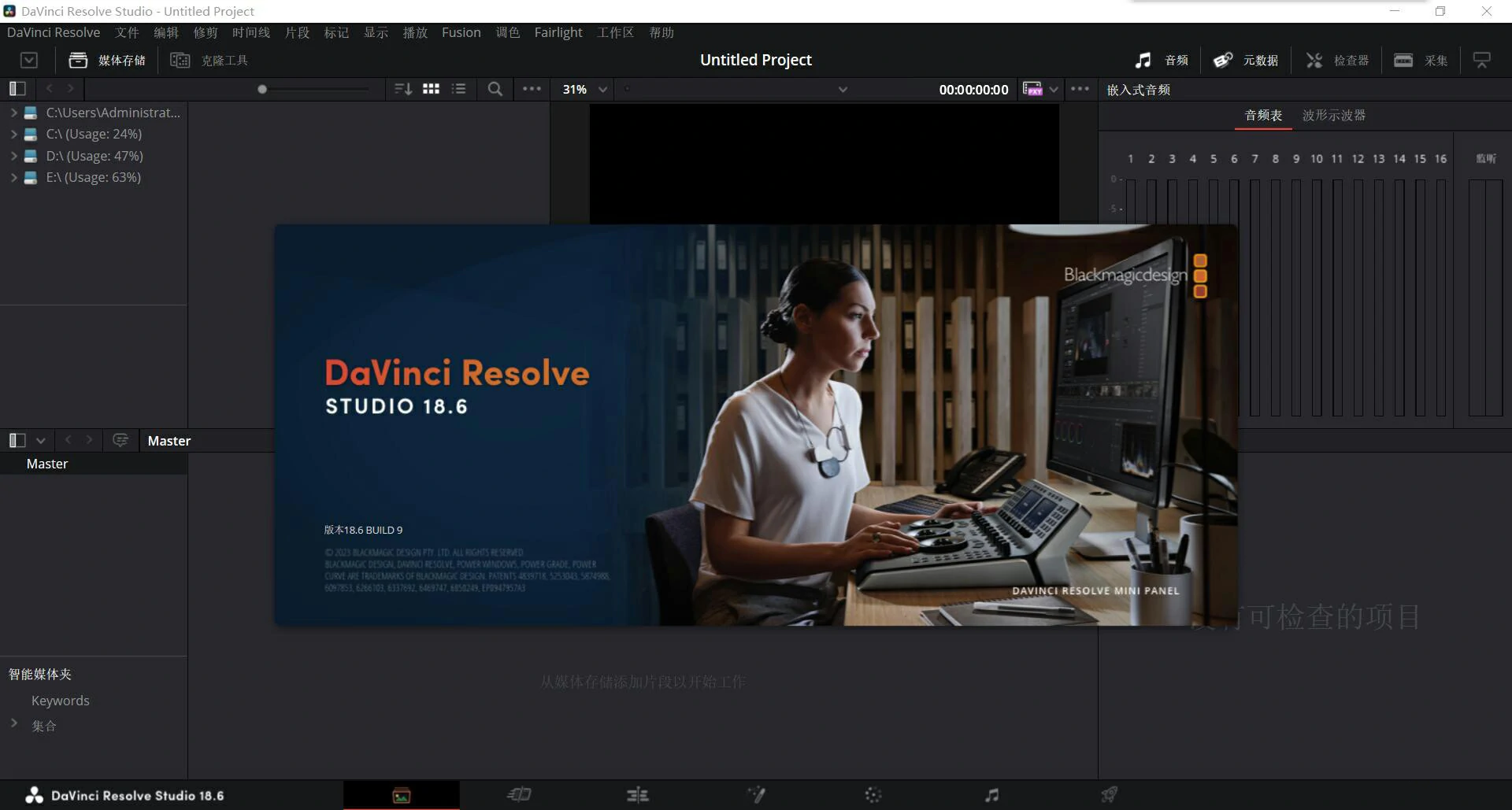Image resolution: width=1512 pixels, height=810 pixels.
Task: Go back in media pool bin history
Action: (68, 440)
